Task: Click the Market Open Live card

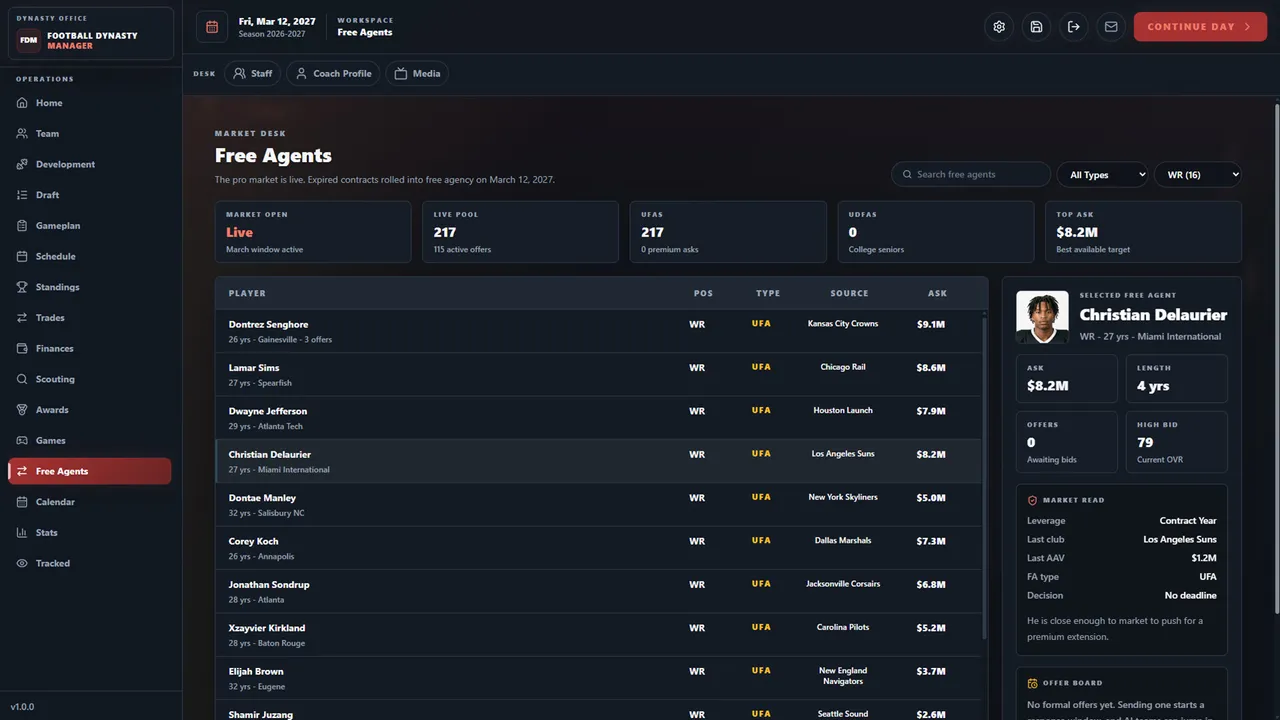Action: [313, 232]
